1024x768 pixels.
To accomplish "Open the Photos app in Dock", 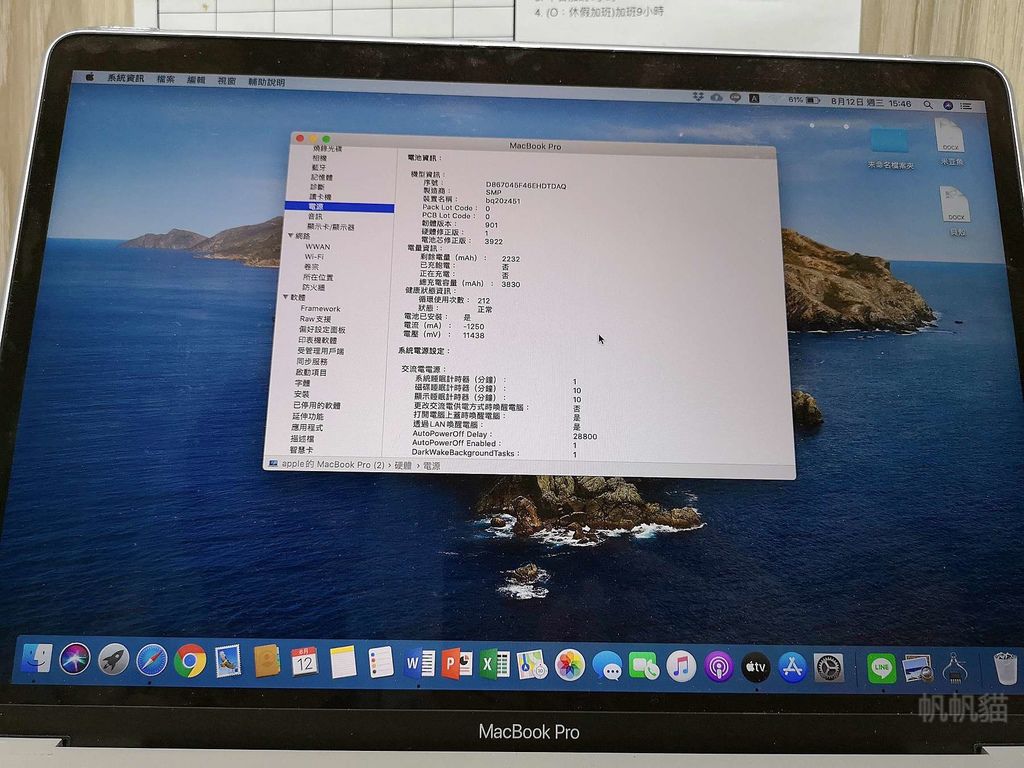I will coord(569,666).
